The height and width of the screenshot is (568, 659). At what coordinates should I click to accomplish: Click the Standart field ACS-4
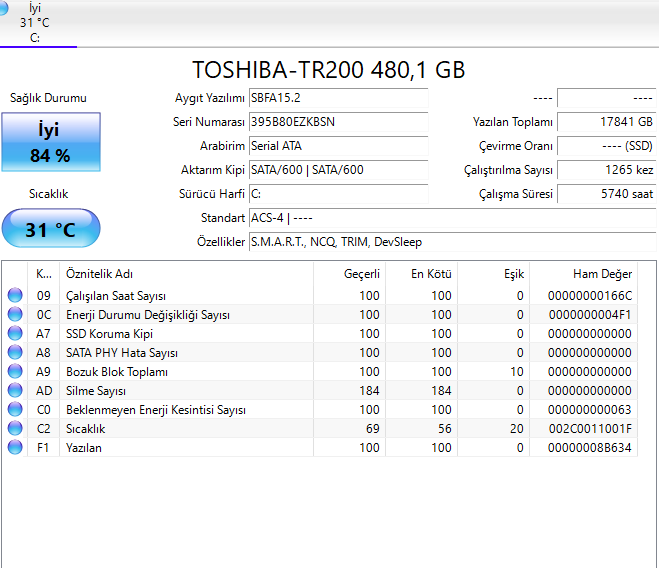pyautogui.click(x=452, y=218)
